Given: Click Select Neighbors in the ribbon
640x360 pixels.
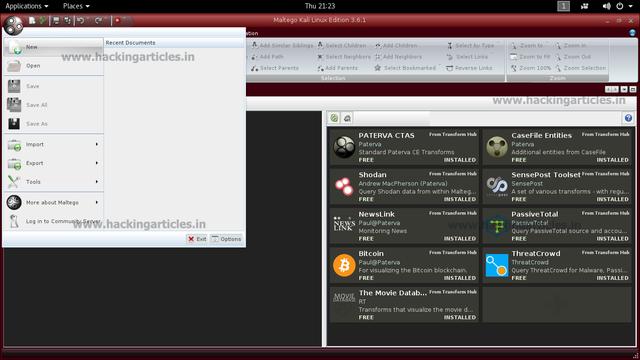Looking at the screenshot, I should click(344, 57).
